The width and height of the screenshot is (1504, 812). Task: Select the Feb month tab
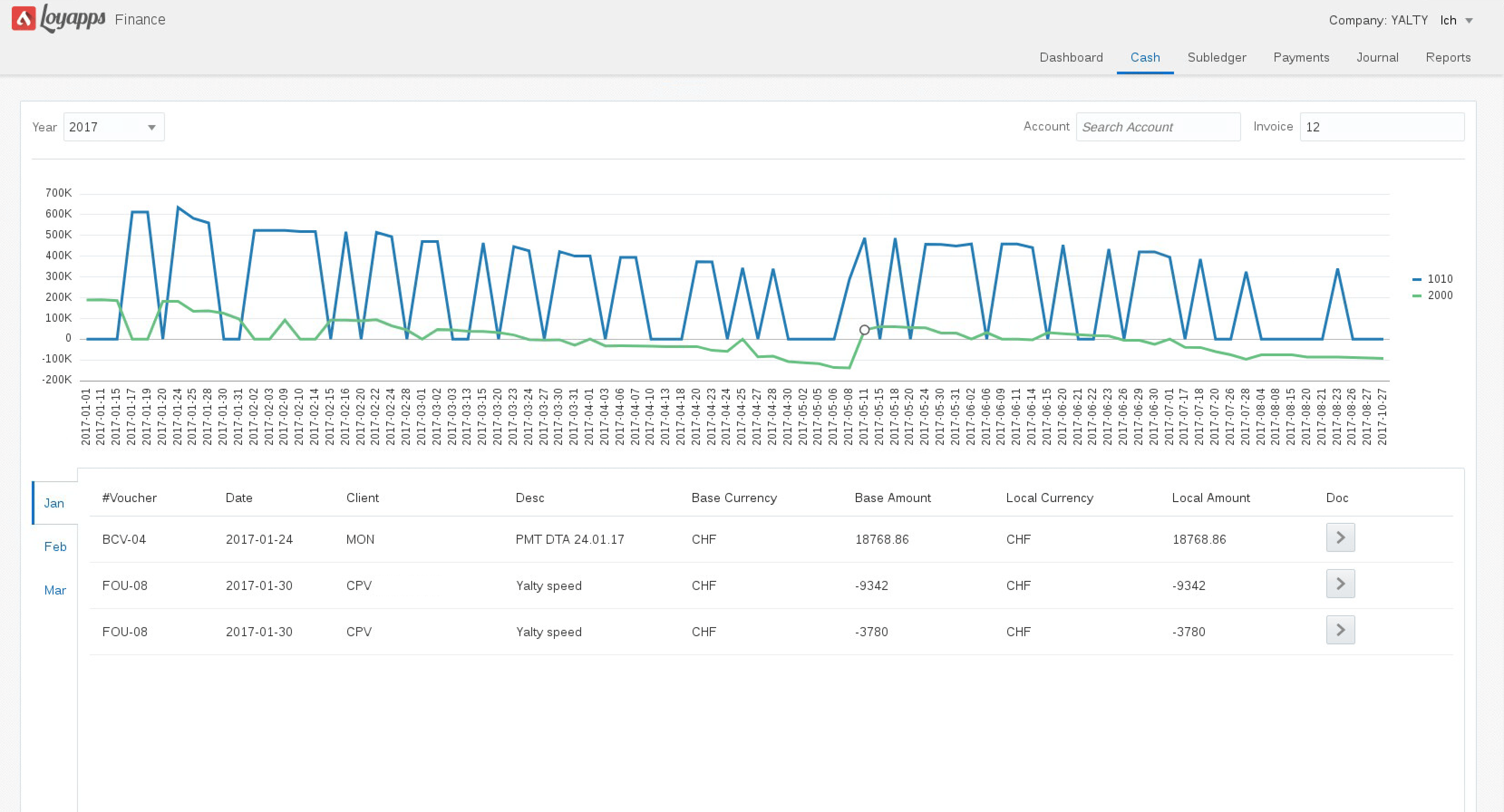tap(55, 546)
